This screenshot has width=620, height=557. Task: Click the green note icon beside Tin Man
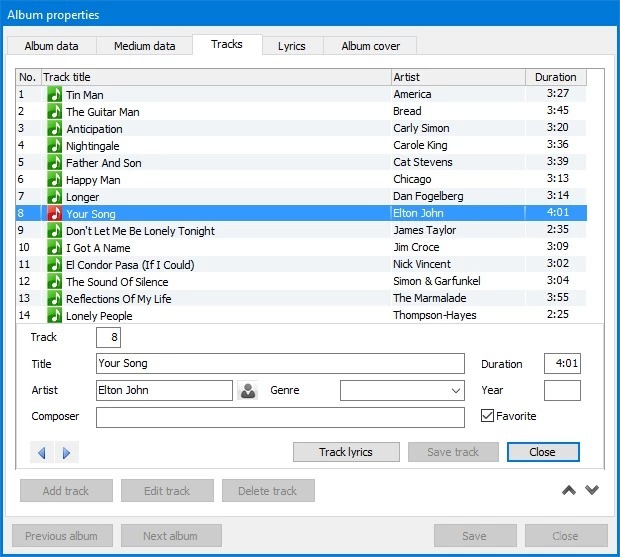pos(55,95)
